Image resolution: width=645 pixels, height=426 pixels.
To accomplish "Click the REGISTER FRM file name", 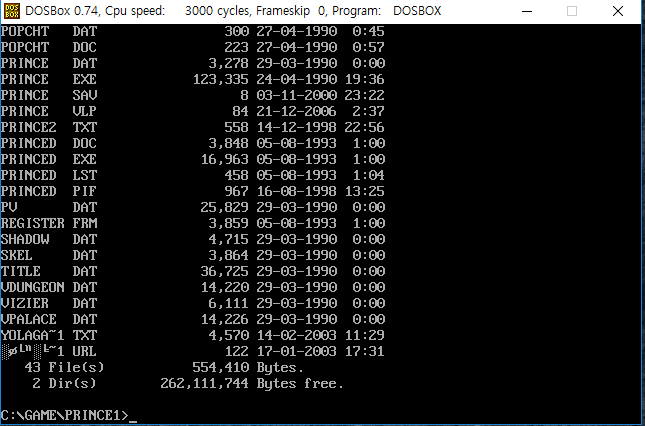I will (x=49, y=224).
